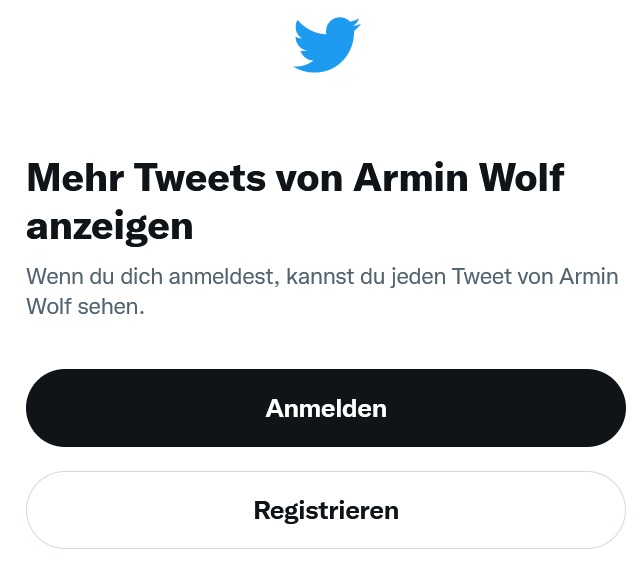Sign in with the Anmelden button

tap(326, 408)
